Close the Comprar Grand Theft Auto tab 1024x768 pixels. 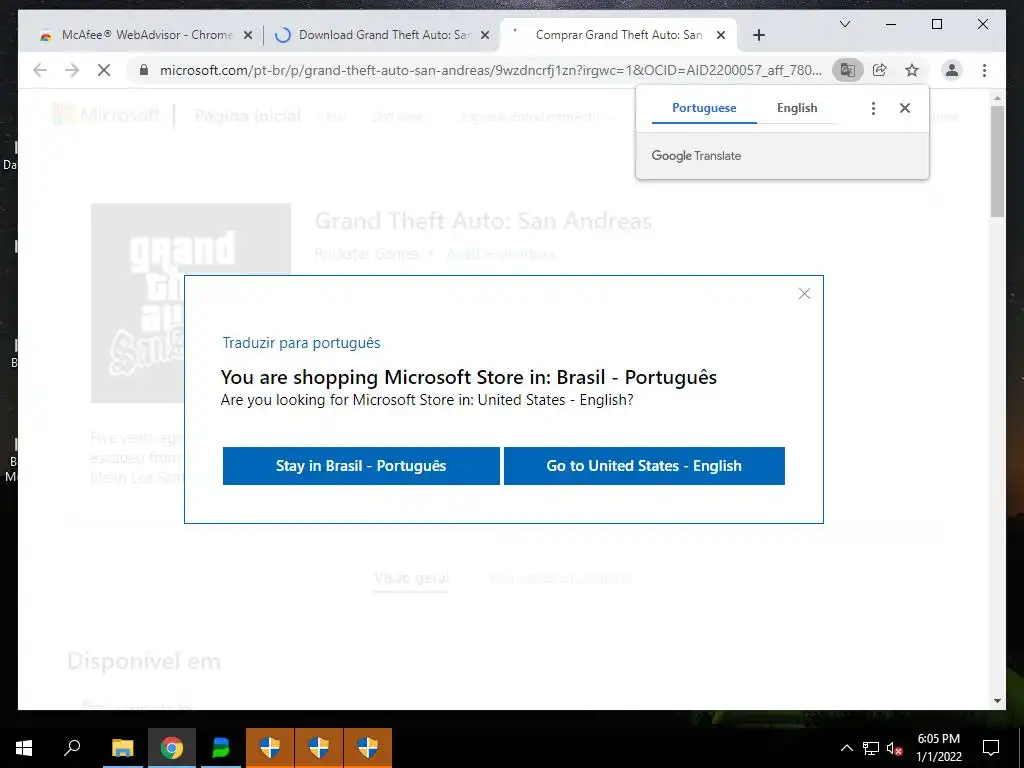721,35
